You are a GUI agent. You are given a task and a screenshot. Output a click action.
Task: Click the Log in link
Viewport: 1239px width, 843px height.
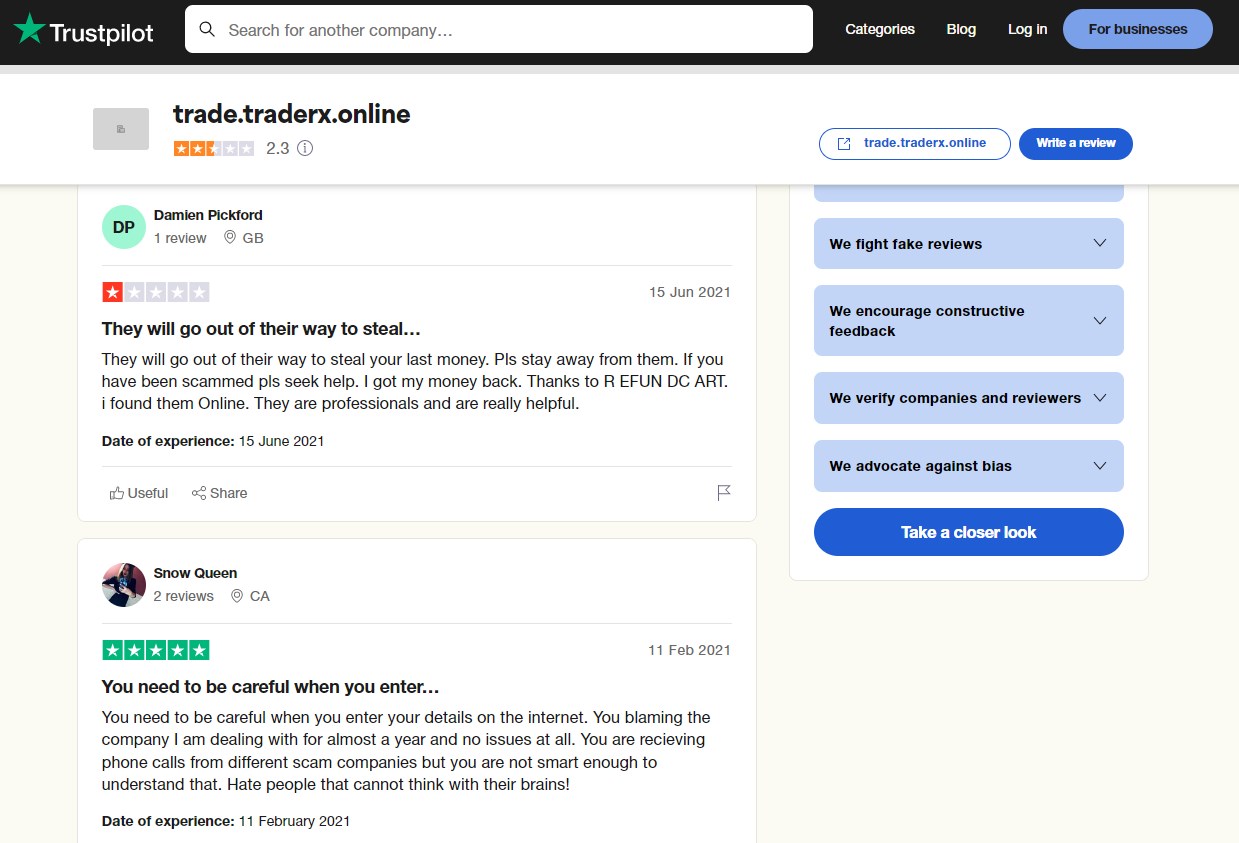pos(1026,29)
